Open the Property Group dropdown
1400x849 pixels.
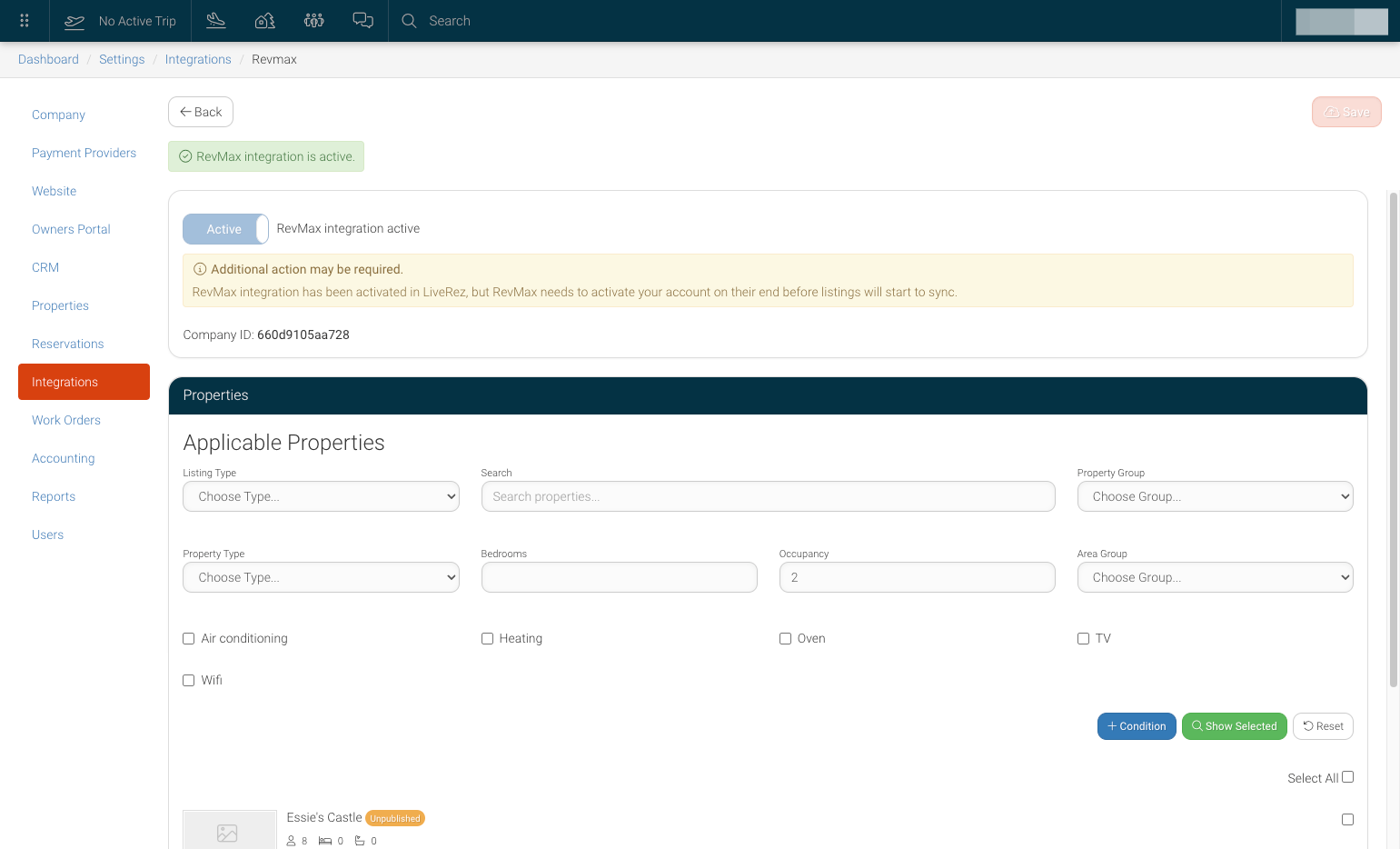1215,496
